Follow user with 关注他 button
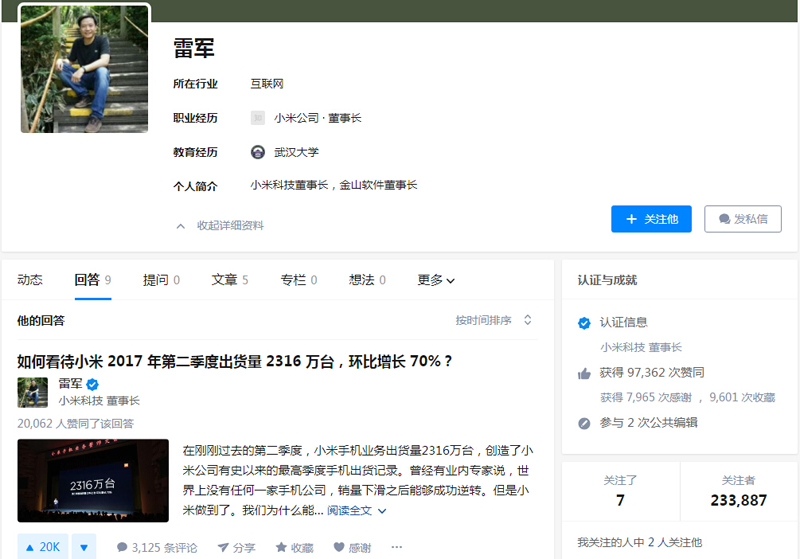 (x=651, y=219)
